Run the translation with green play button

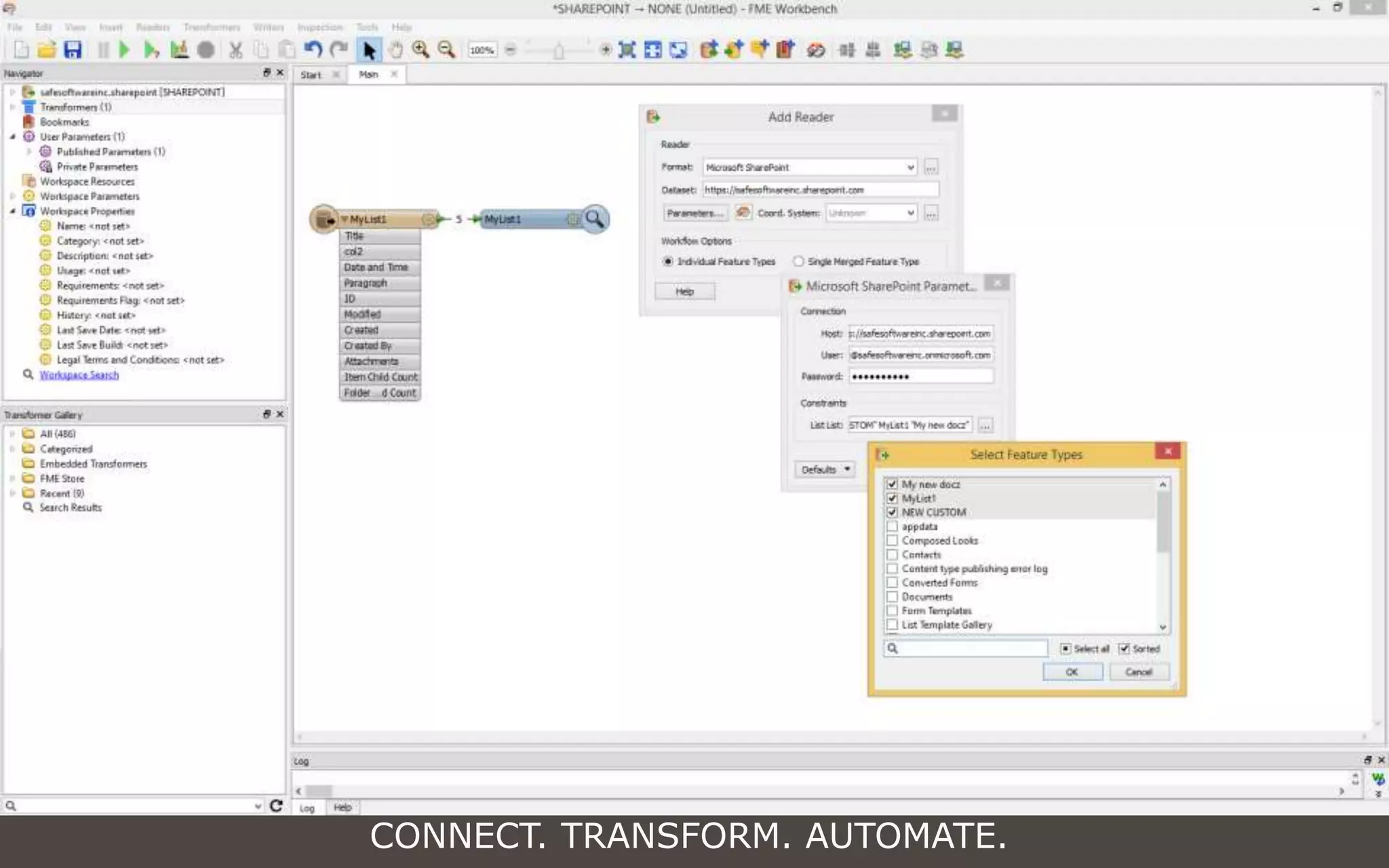click(124, 50)
